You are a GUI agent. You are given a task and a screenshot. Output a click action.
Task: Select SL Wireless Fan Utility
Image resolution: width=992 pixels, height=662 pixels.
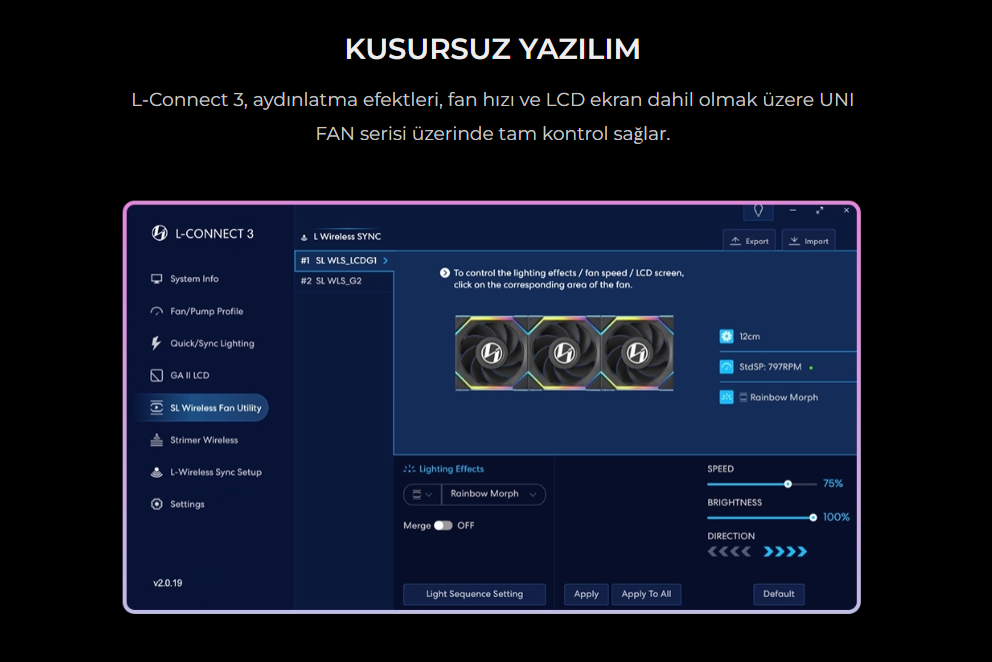(x=202, y=408)
